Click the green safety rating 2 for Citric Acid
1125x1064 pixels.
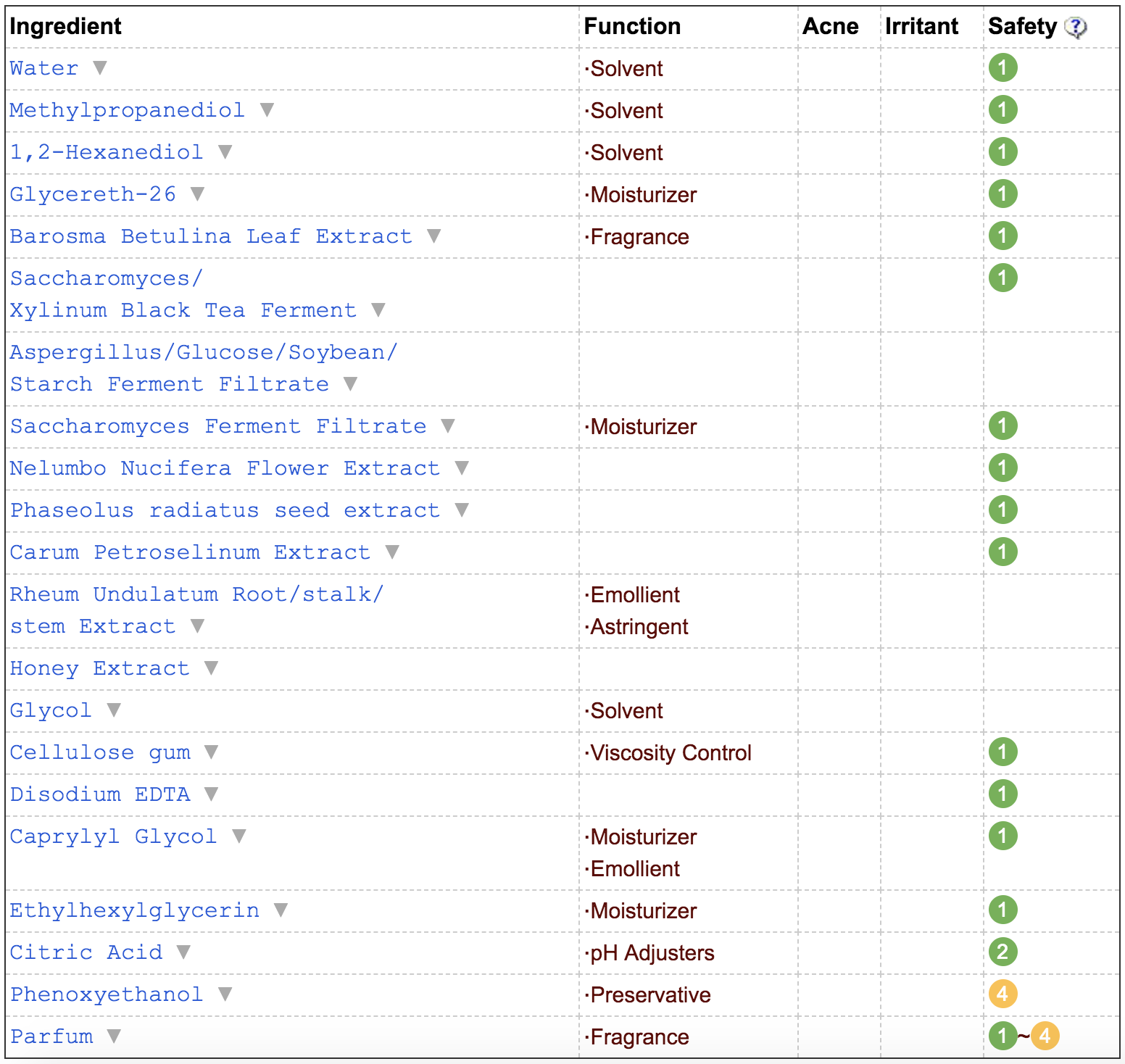coord(1003,952)
